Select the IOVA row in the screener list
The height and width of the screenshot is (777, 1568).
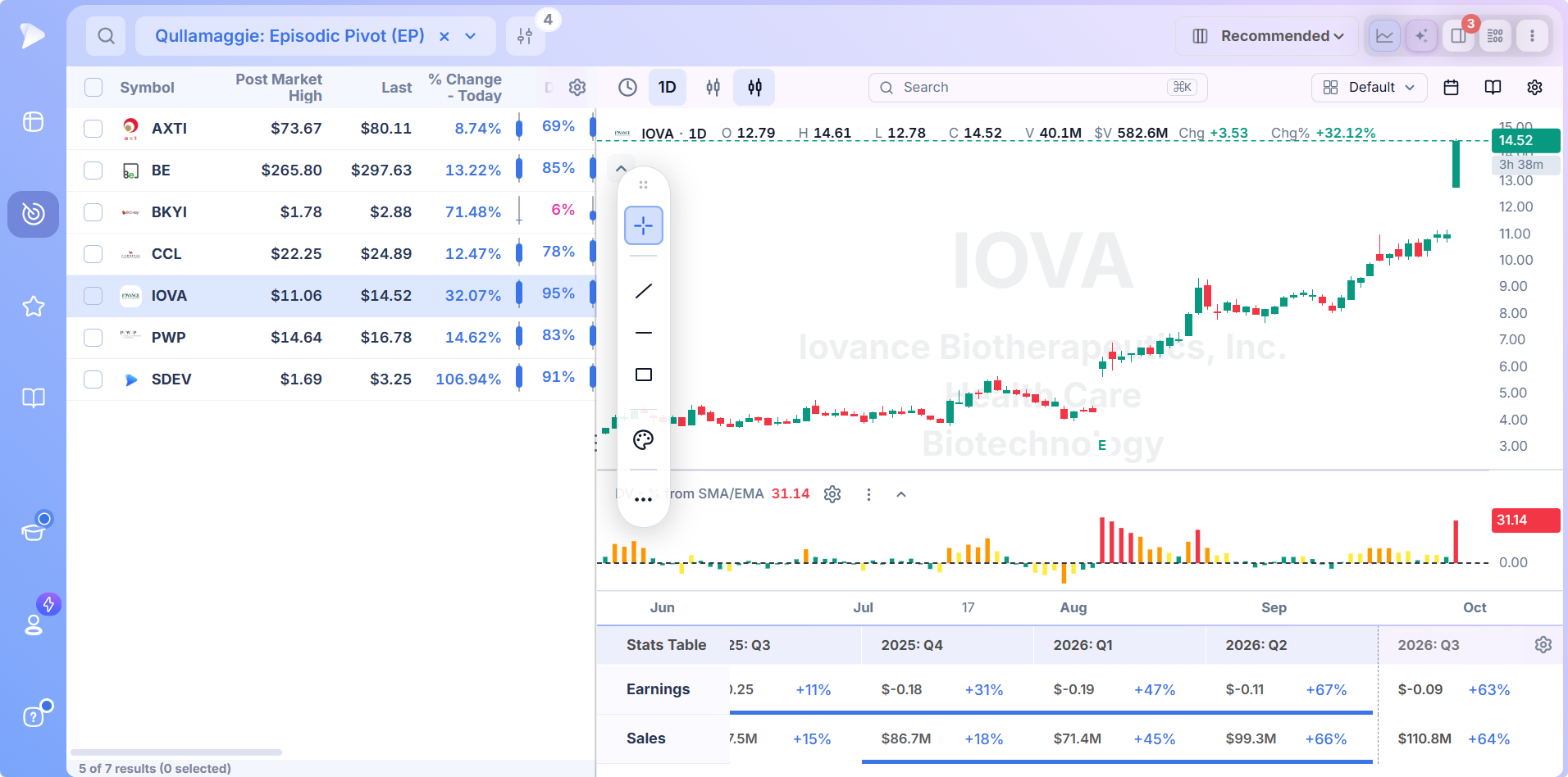tap(330, 296)
